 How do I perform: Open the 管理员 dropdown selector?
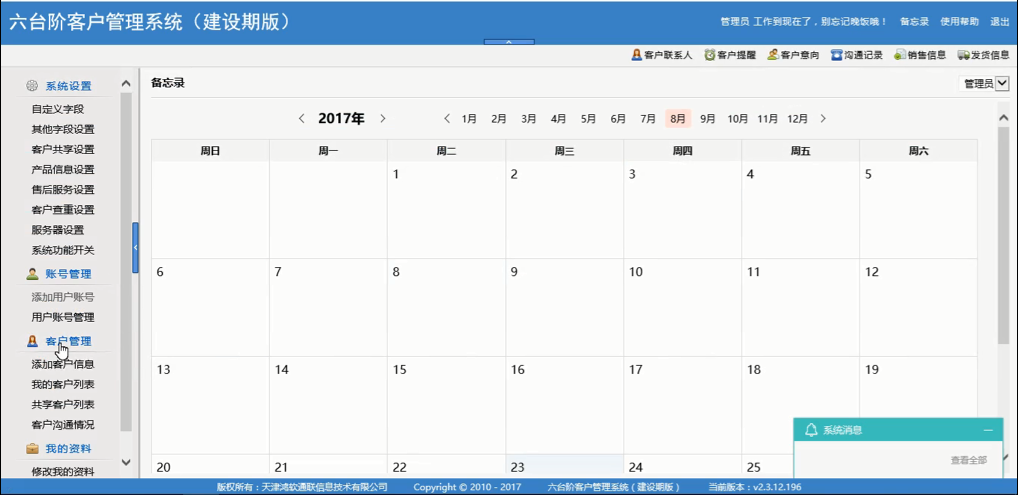coord(1002,84)
